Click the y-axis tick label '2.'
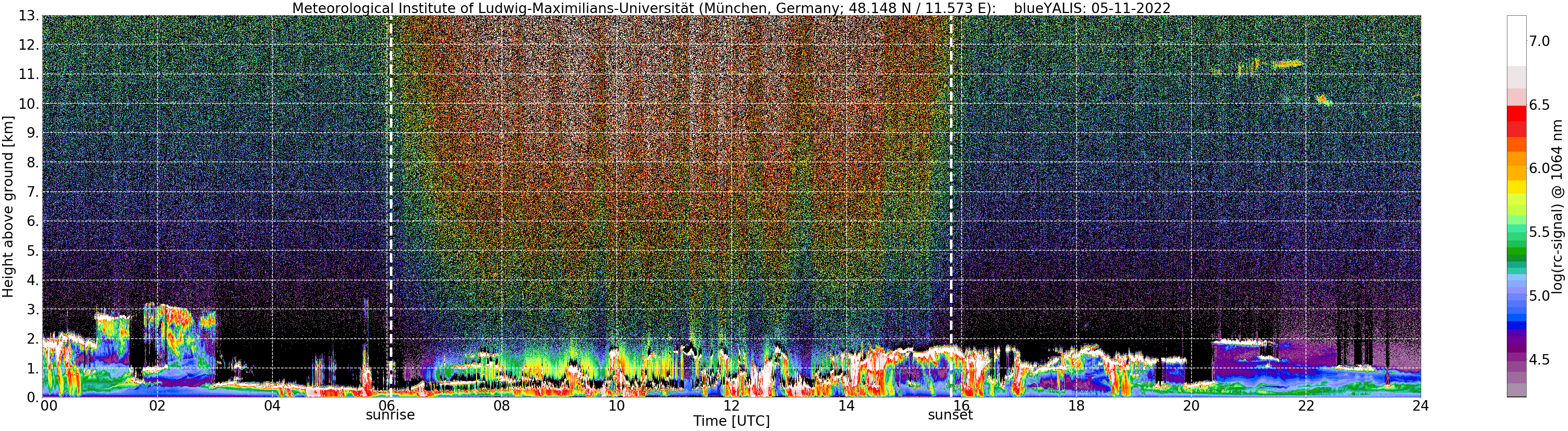 pyautogui.click(x=33, y=338)
